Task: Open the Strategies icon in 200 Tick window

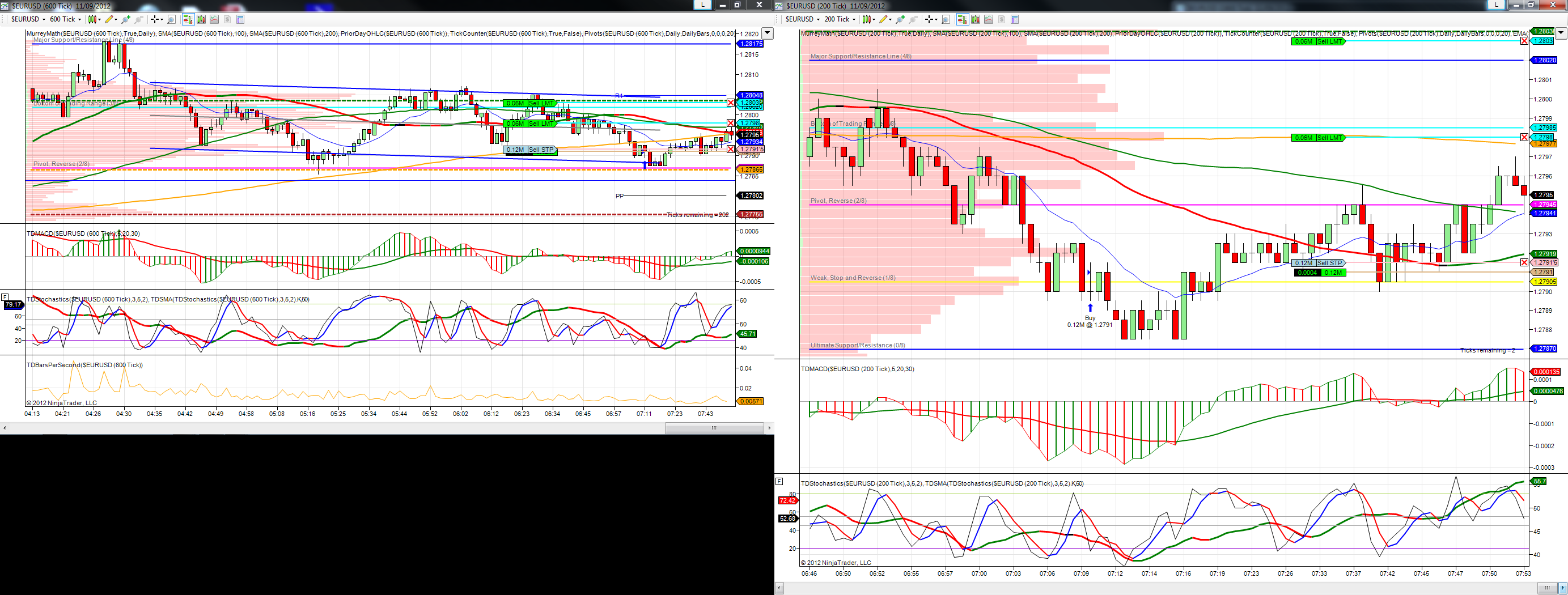Action: click(x=1002, y=19)
